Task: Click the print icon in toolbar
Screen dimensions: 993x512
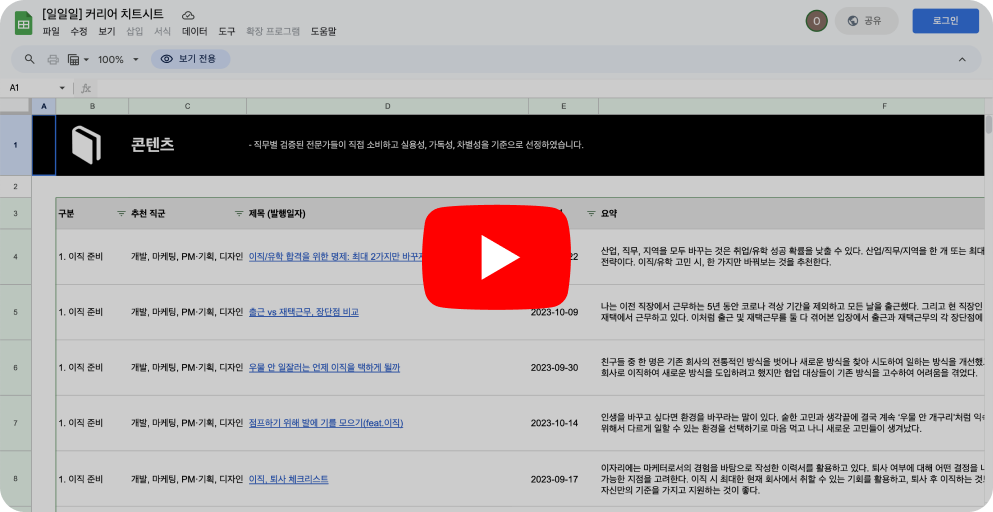Action: click(53, 60)
